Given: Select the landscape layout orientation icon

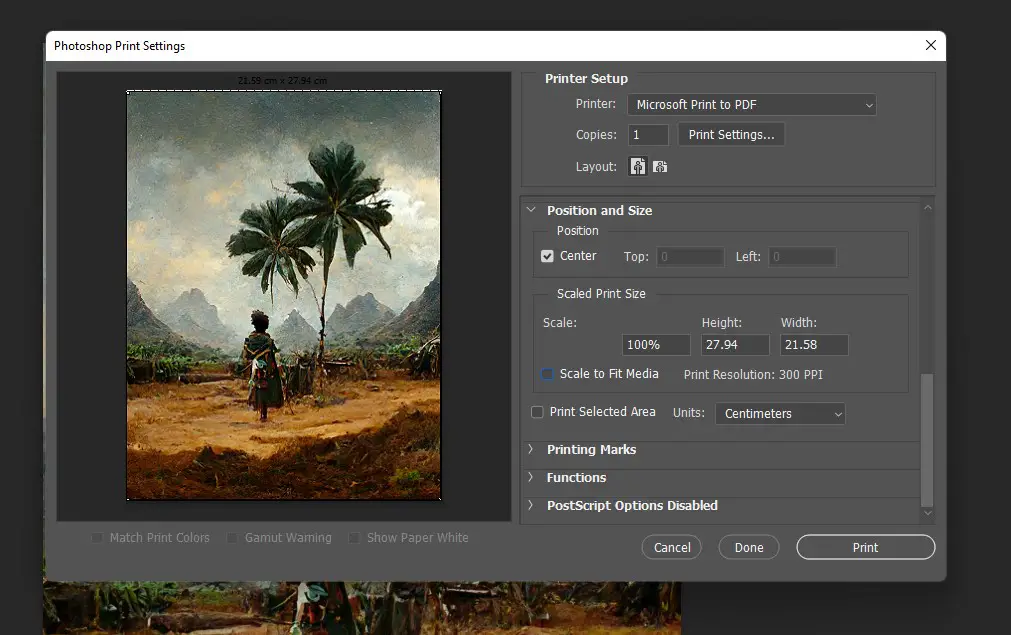Looking at the screenshot, I should click(x=660, y=166).
